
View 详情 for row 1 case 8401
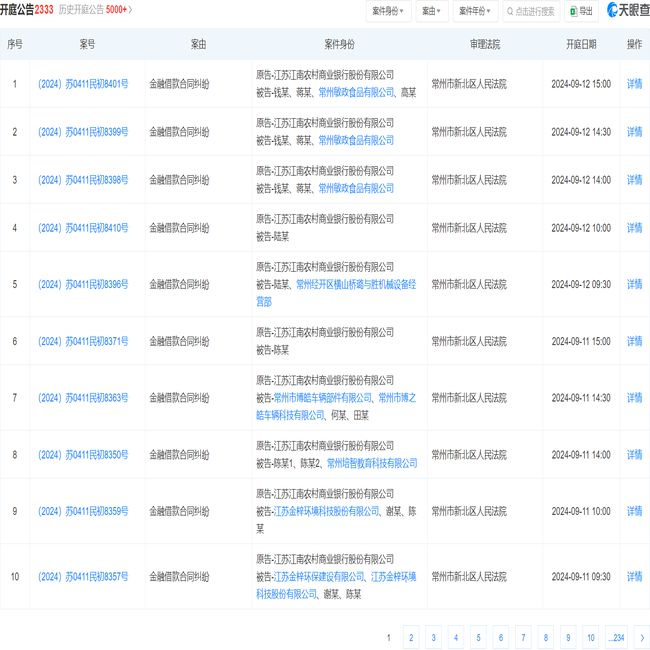pos(634,84)
